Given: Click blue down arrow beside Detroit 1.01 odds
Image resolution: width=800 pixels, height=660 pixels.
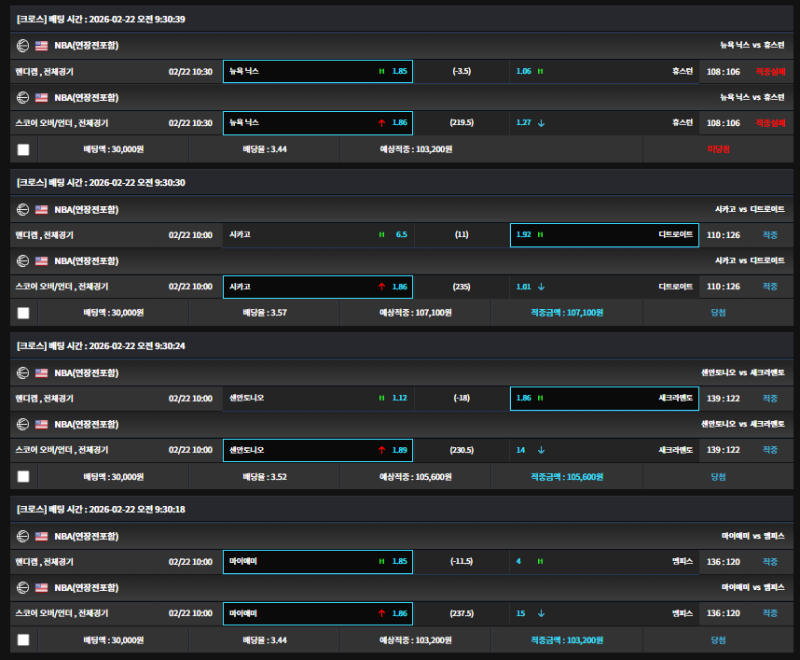Looking at the screenshot, I should [541, 286].
